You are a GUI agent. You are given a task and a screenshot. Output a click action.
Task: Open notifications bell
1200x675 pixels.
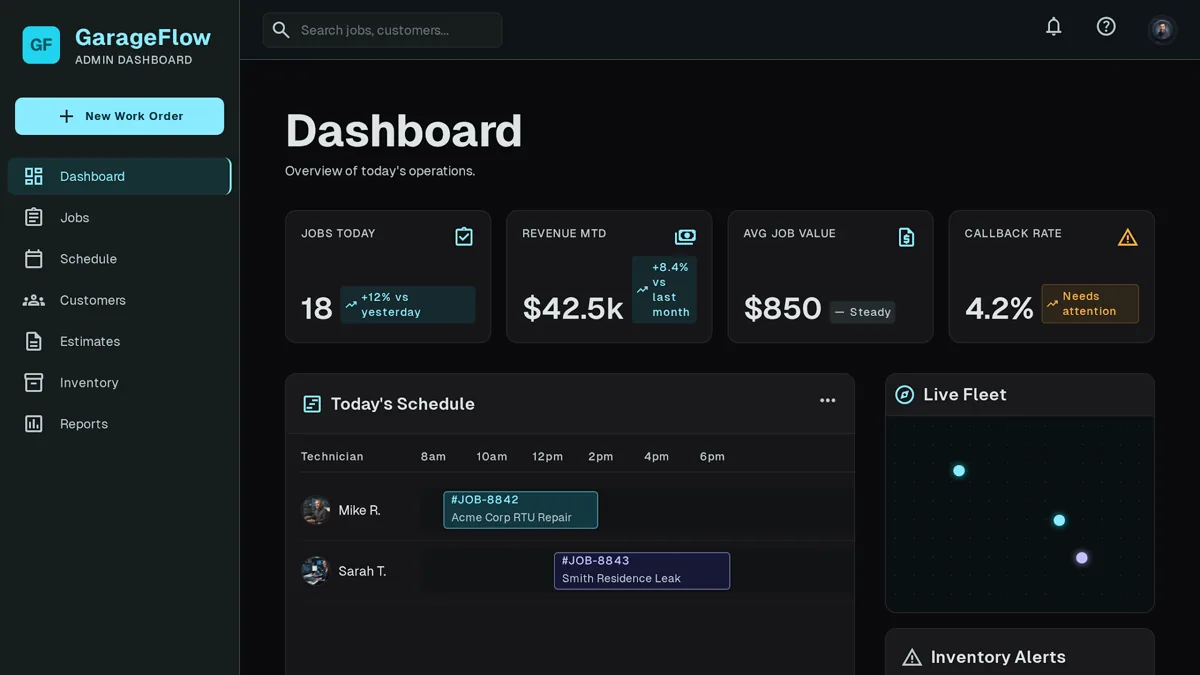click(1053, 27)
